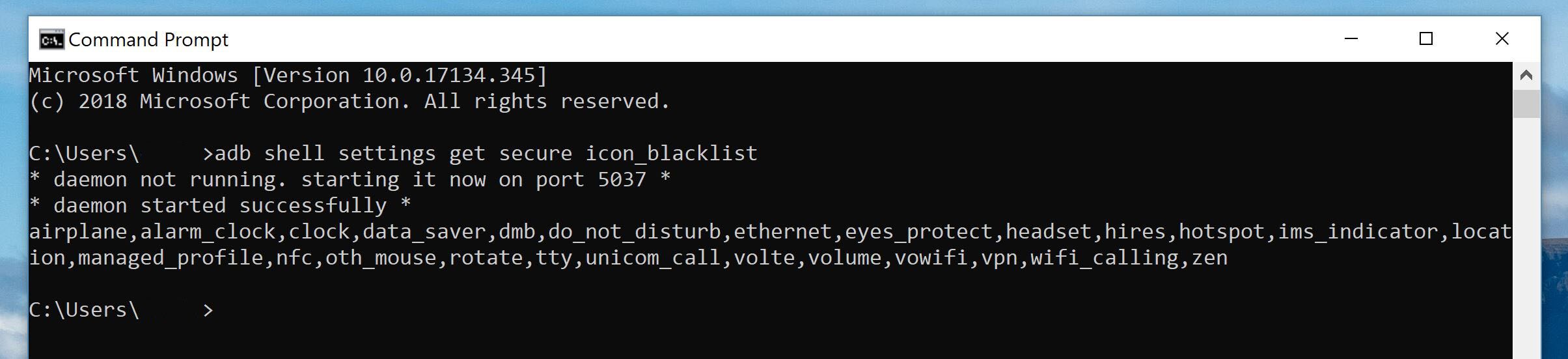The image size is (1568, 359).
Task: Click 'ims_indicator' in the output text
Action: (1358, 232)
